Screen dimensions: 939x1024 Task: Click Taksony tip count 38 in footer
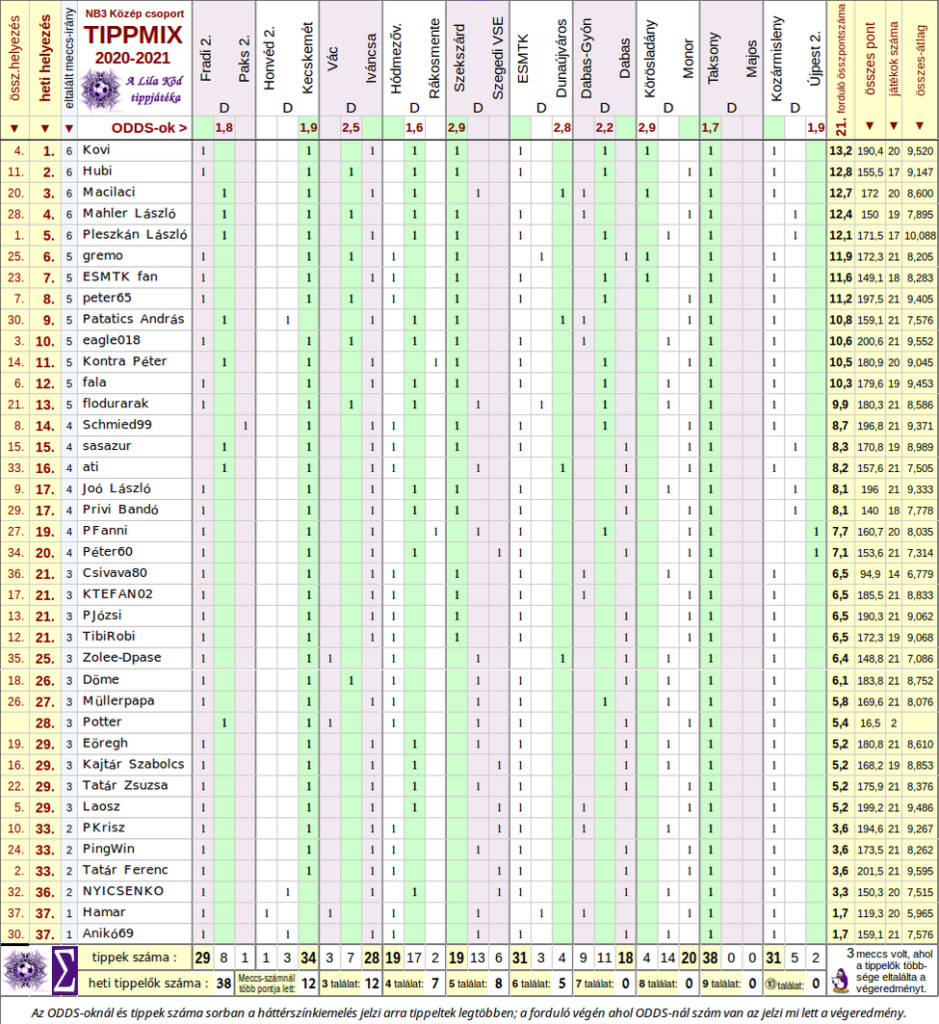[x=710, y=958]
